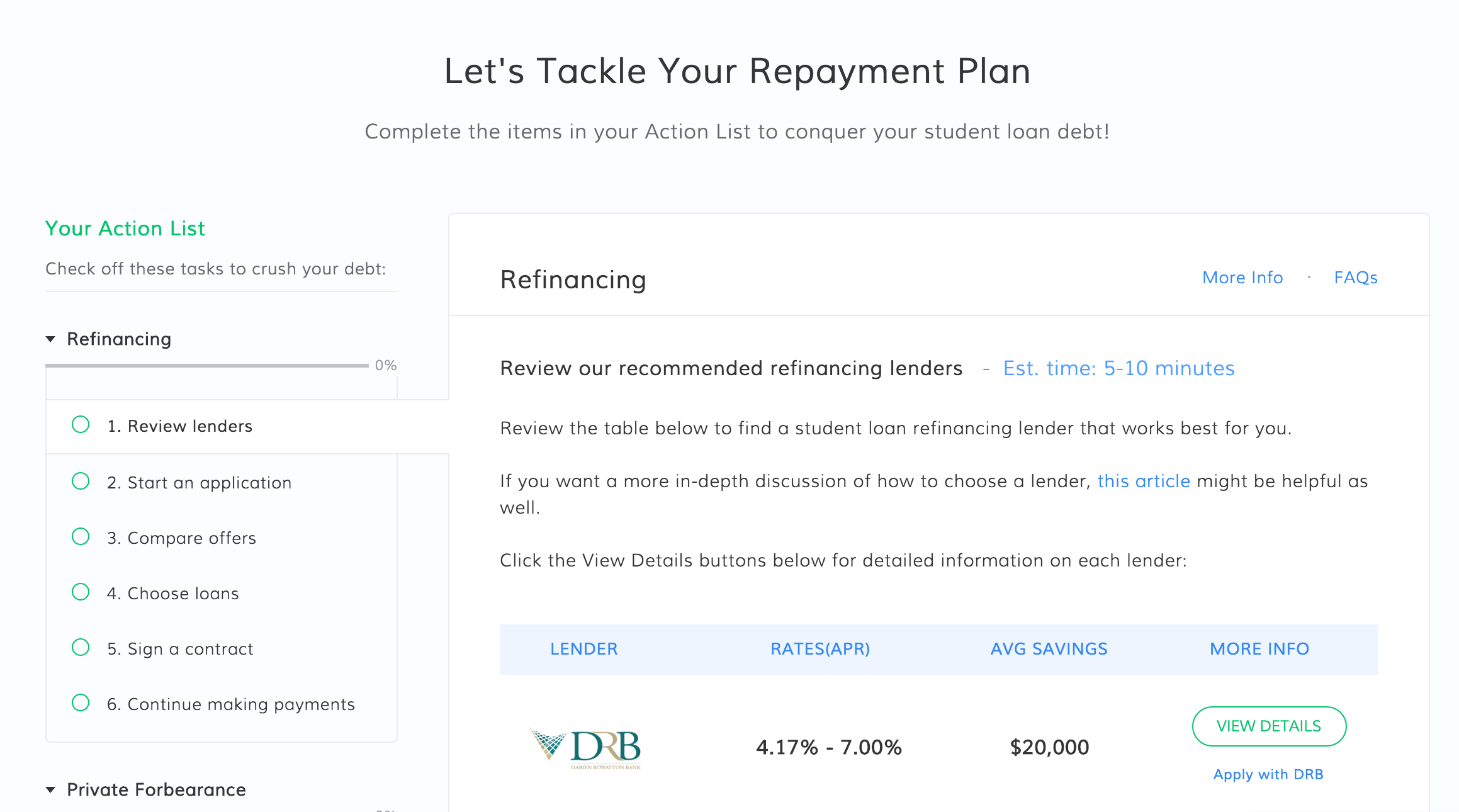1459x812 pixels.
Task: Open the More Info link
Action: pyautogui.click(x=1242, y=277)
